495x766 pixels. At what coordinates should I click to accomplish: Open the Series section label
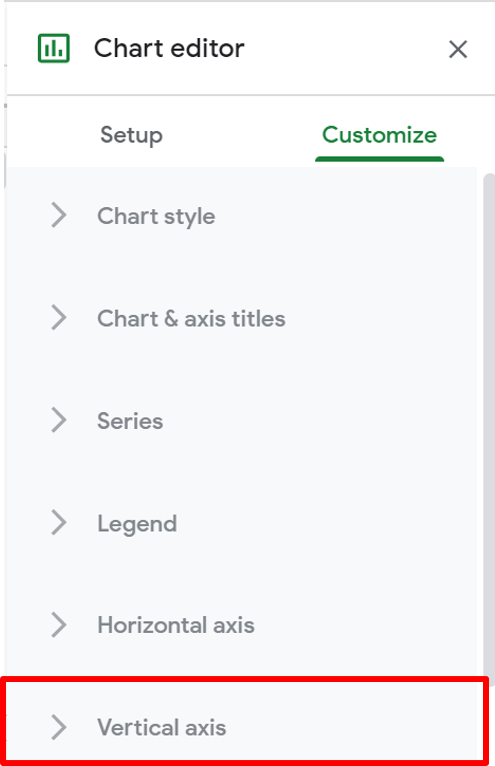tap(130, 421)
